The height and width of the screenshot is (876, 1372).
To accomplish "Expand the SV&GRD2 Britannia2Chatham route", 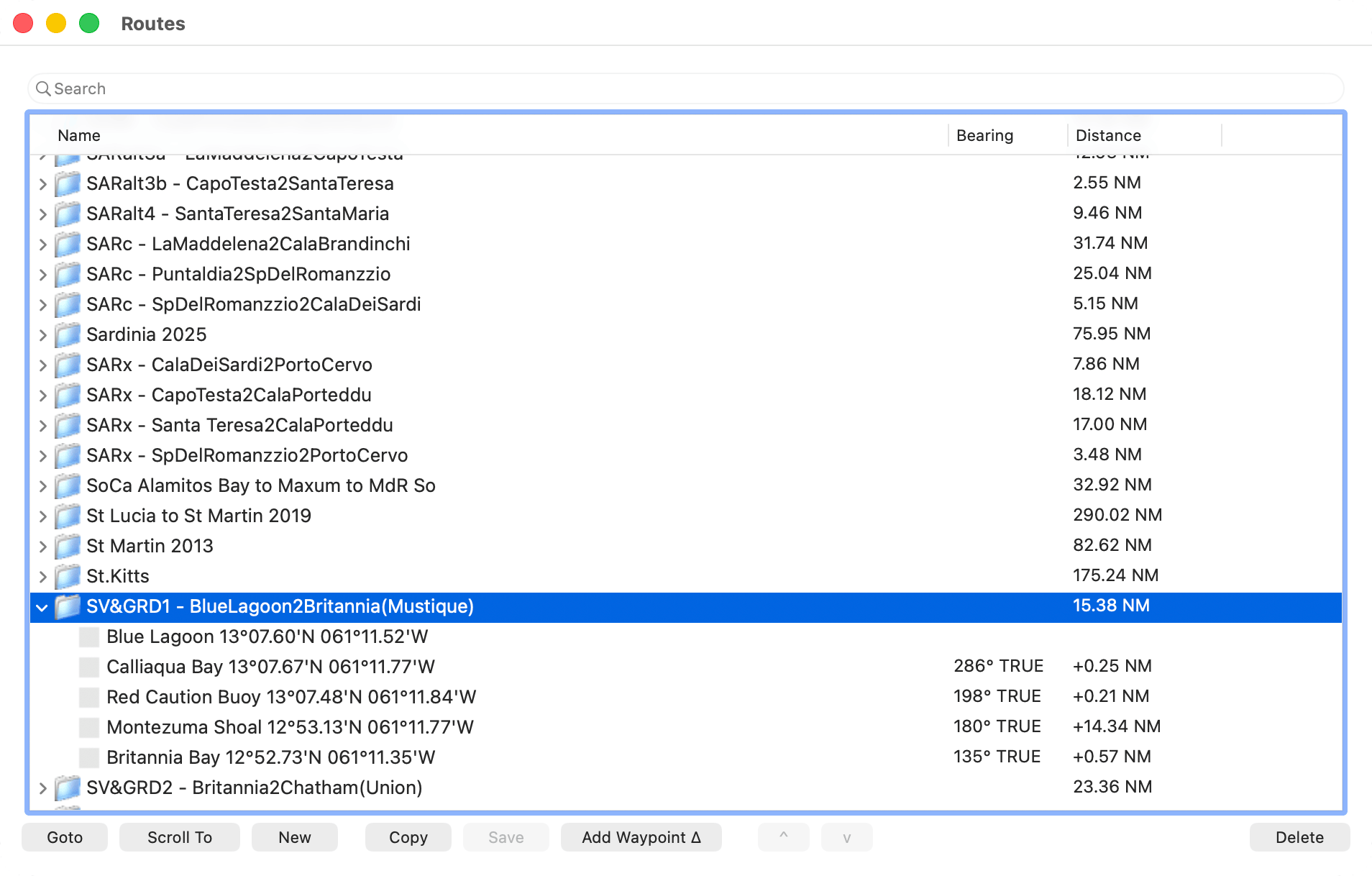I will 42,788.
